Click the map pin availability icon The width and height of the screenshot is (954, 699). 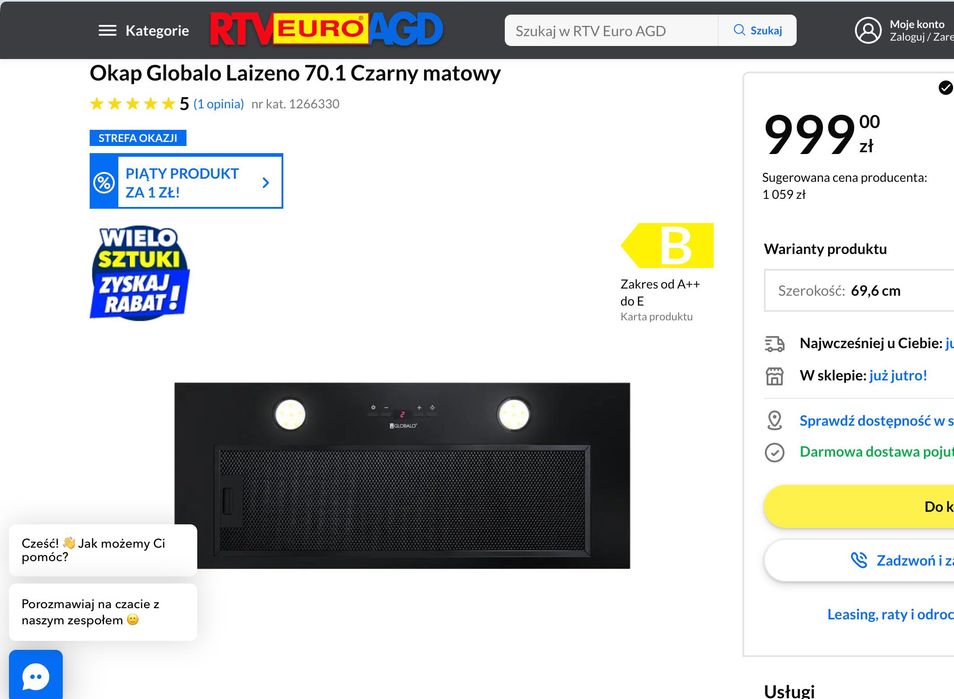coord(774,420)
